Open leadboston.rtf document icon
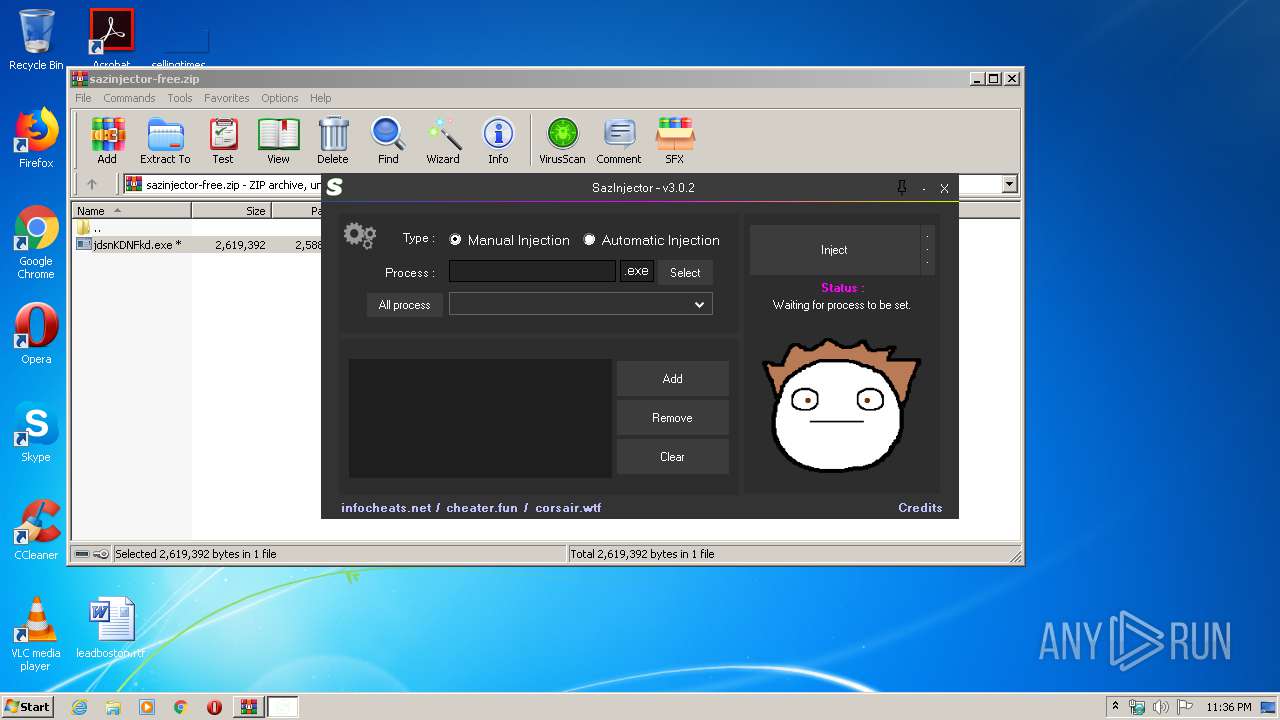Screen dimensions: 1280x720 coord(111,628)
